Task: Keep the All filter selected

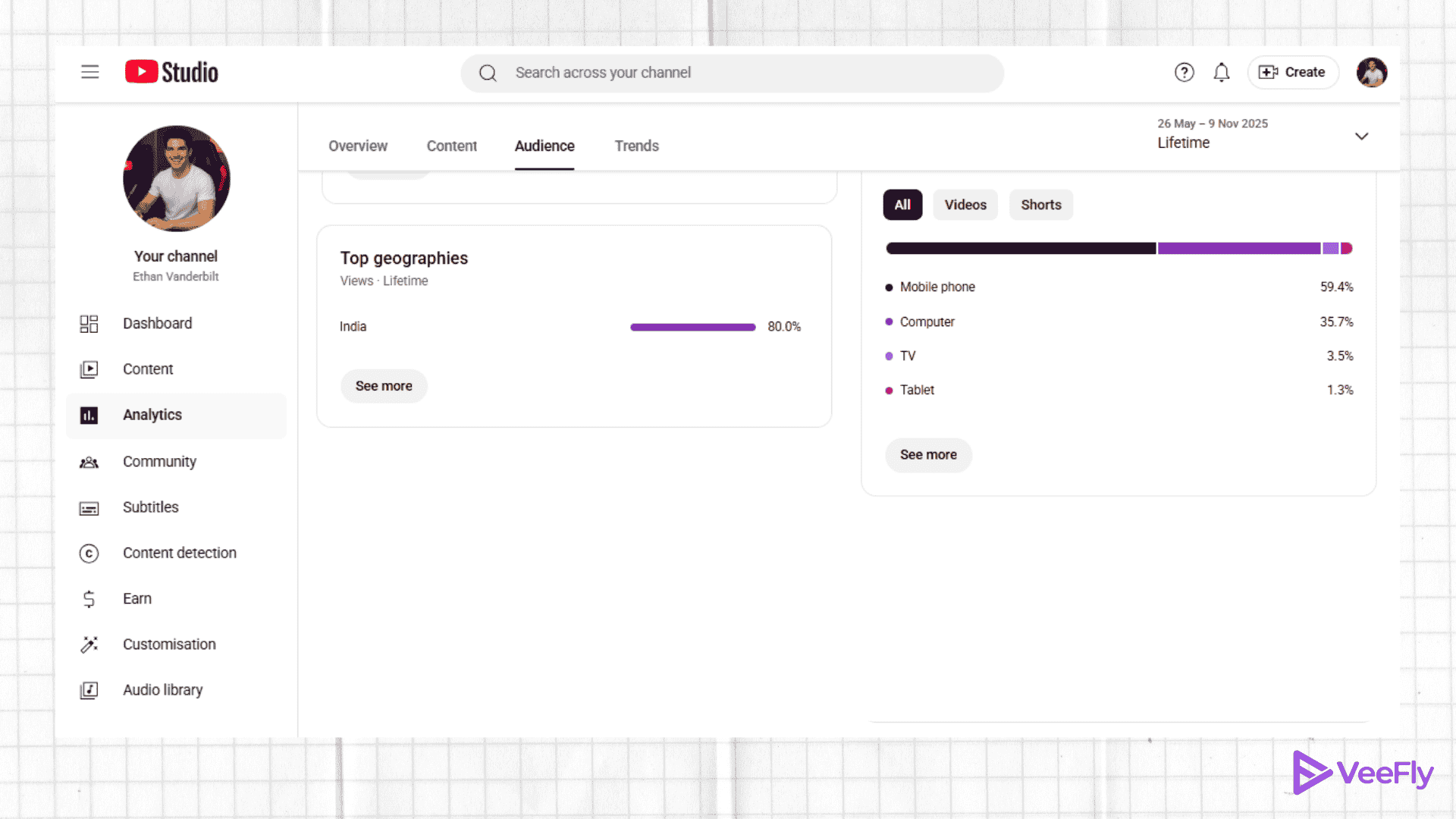Action: tap(902, 205)
